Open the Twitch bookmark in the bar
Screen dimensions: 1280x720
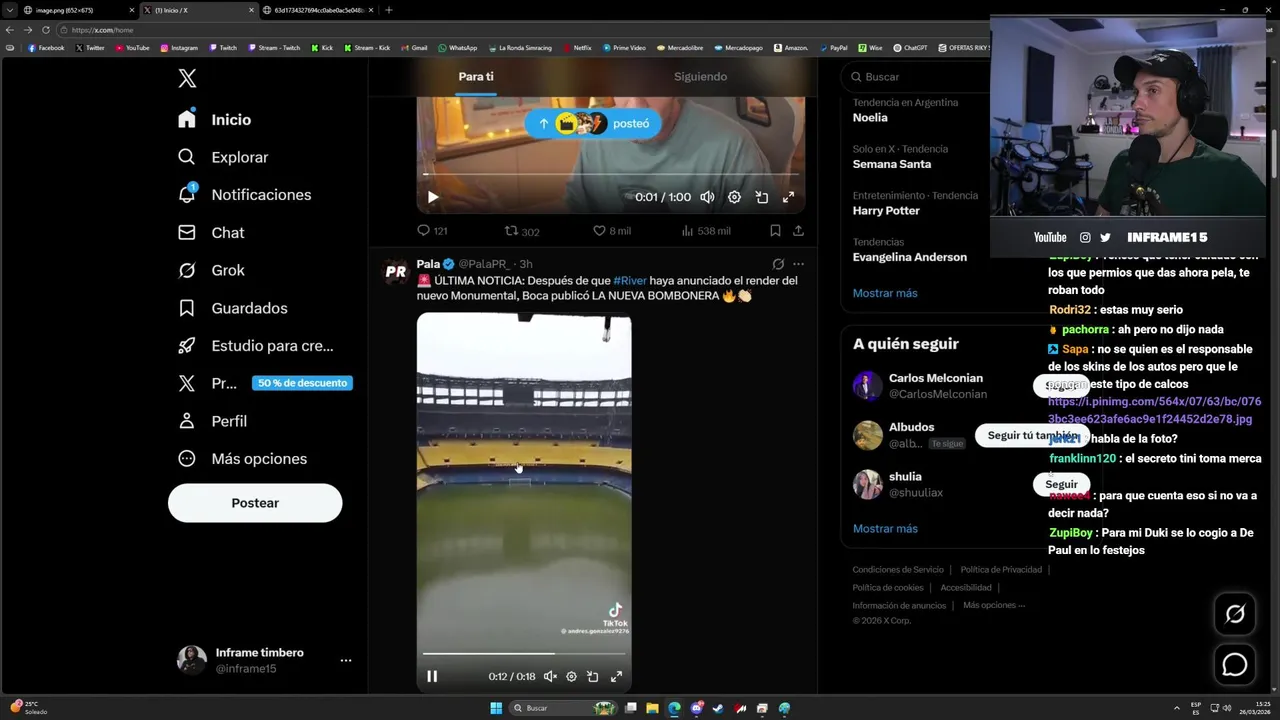point(223,48)
